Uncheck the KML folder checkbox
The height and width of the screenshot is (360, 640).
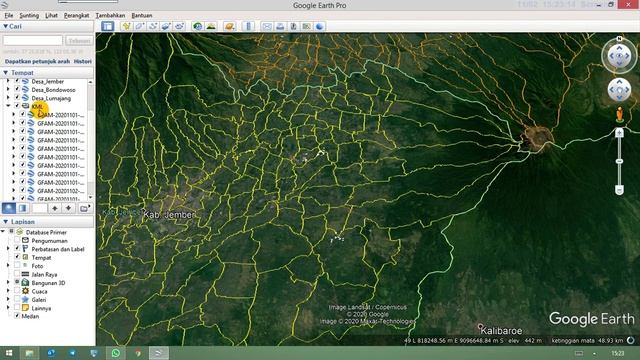pos(17,106)
